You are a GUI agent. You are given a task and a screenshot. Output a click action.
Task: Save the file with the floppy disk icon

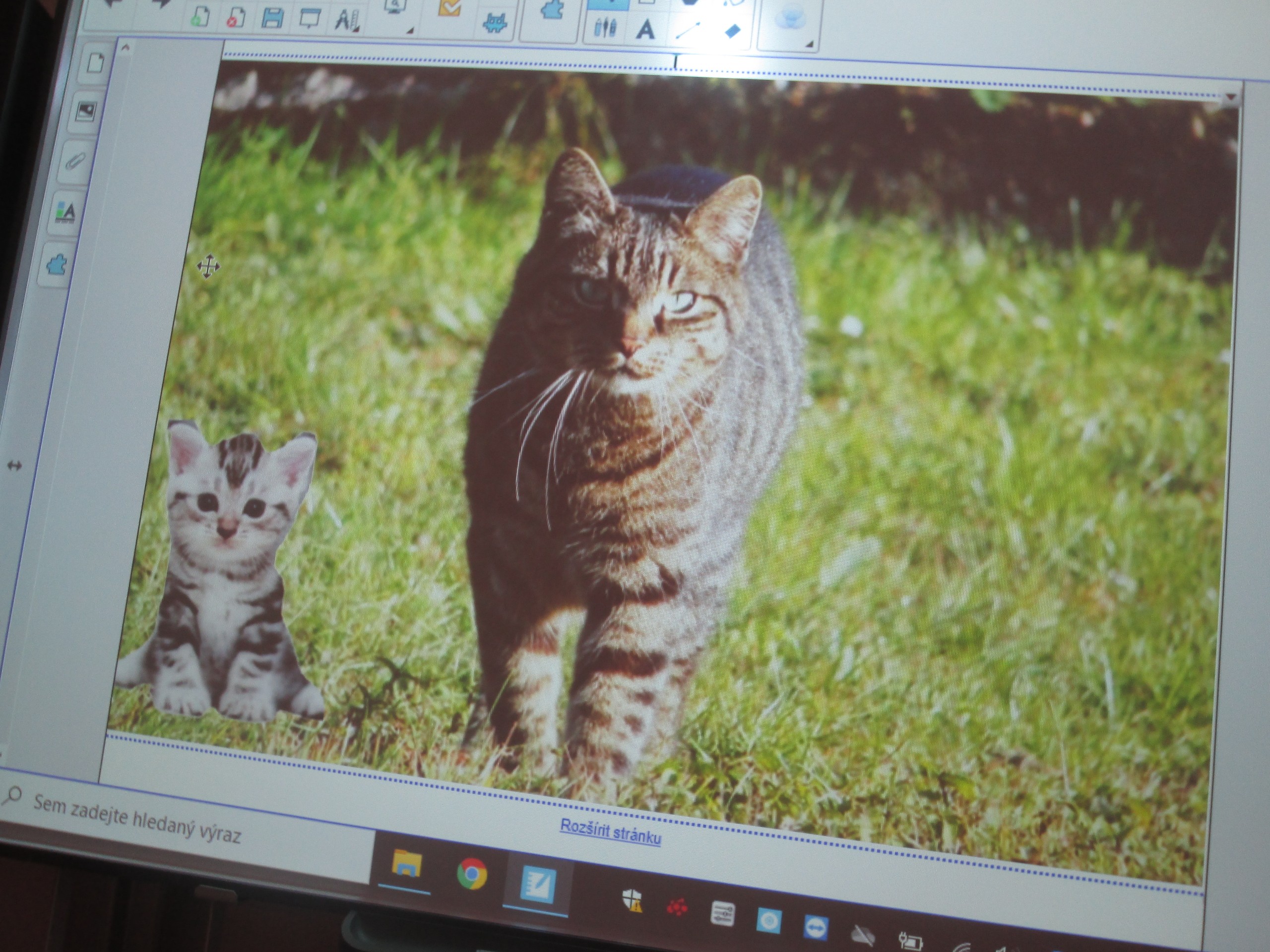point(272,18)
